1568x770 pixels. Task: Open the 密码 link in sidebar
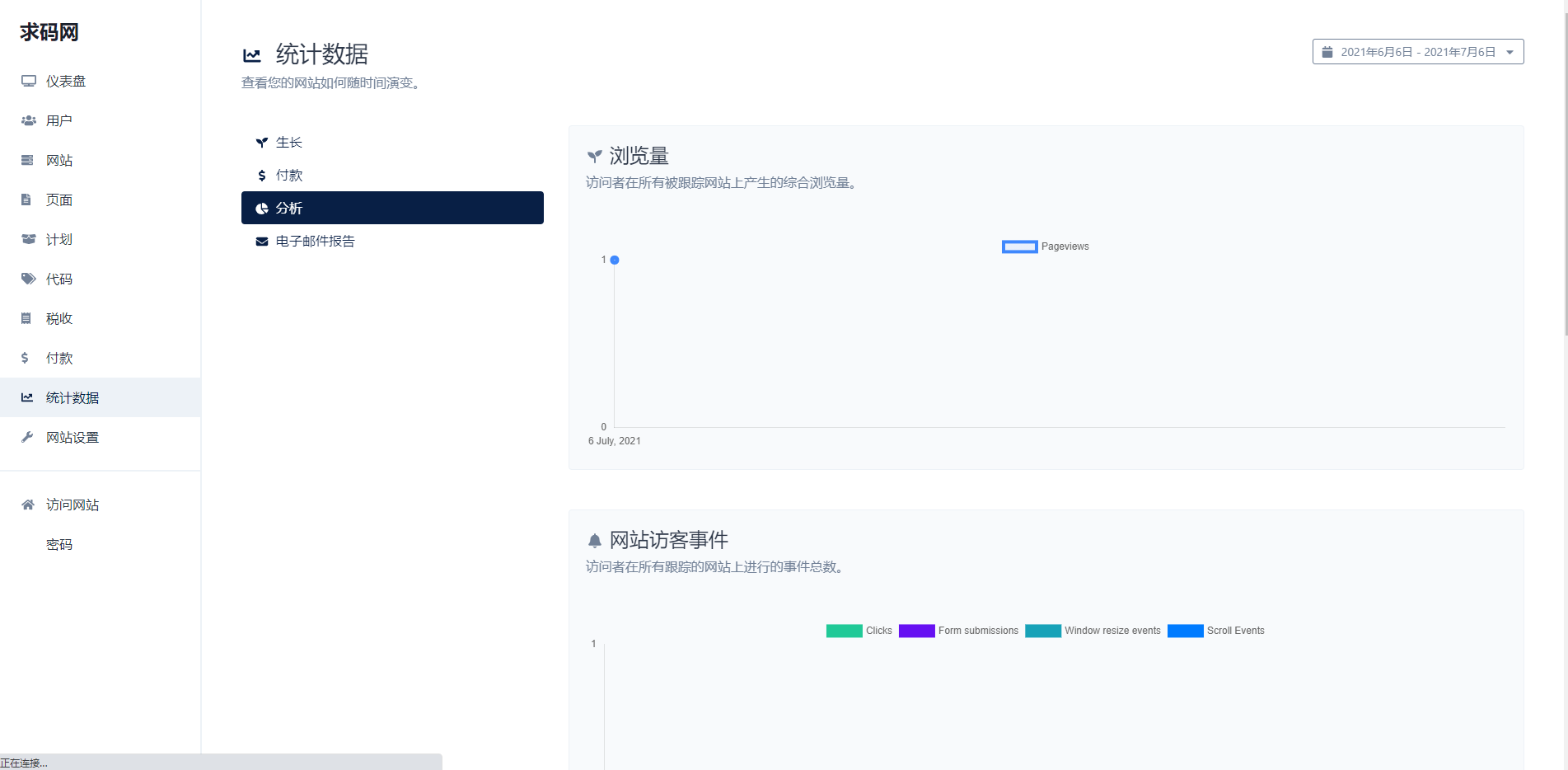pos(101,544)
